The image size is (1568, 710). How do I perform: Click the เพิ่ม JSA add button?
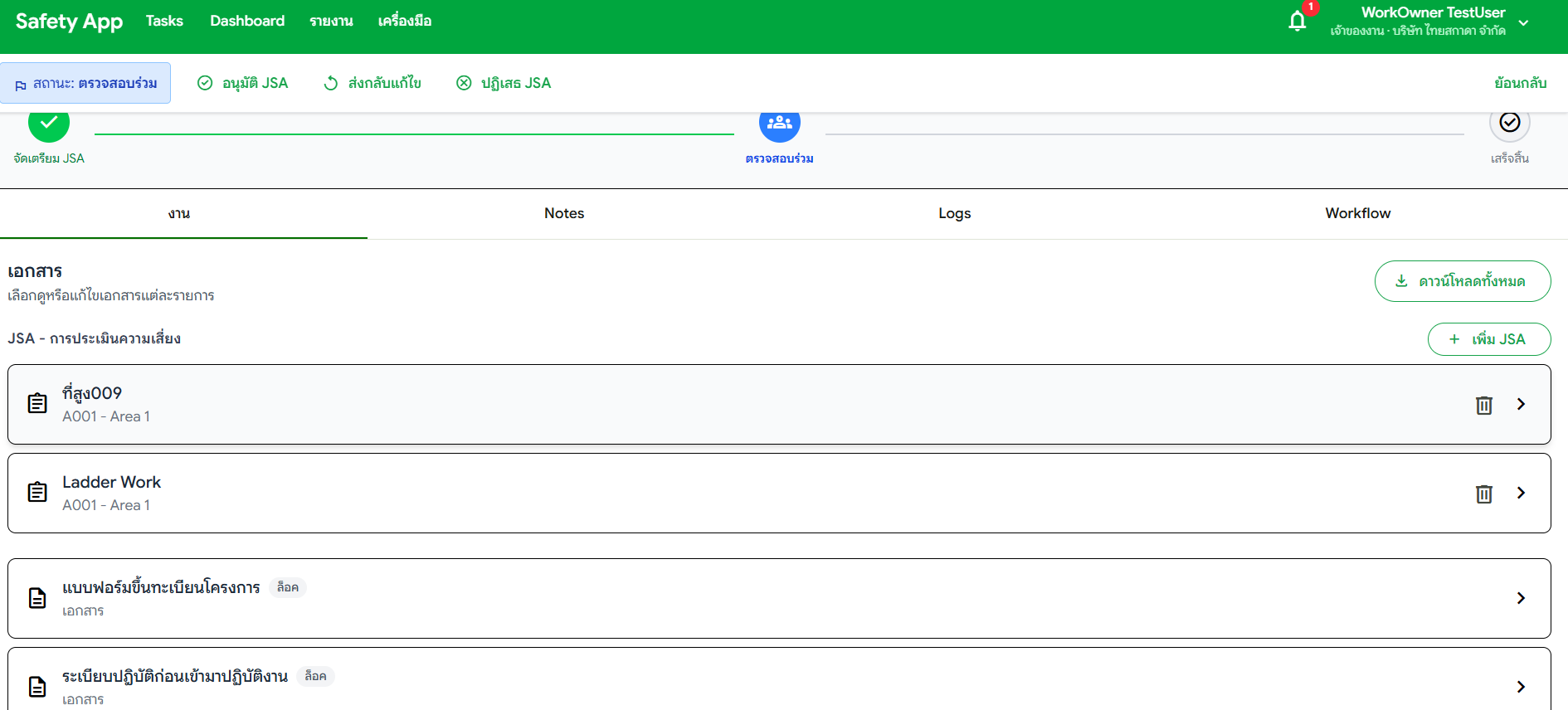point(1489,339)
